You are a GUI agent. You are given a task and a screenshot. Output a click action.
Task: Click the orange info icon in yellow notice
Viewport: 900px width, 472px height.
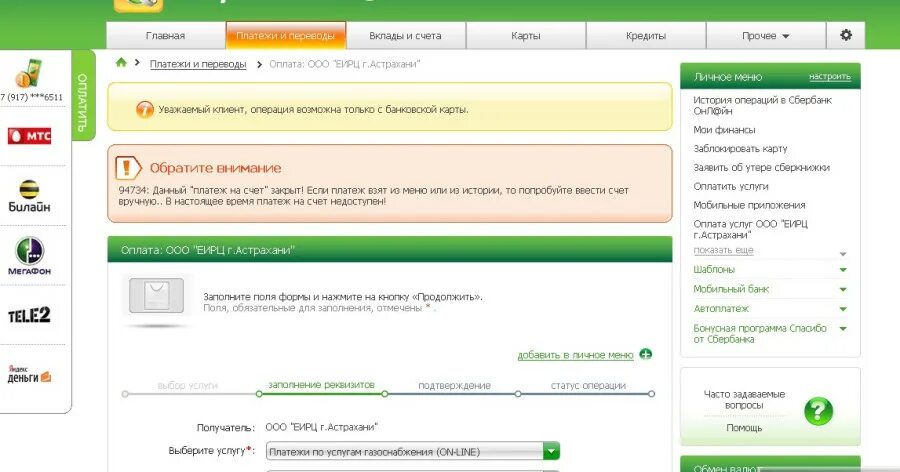(x=145, y=109)
